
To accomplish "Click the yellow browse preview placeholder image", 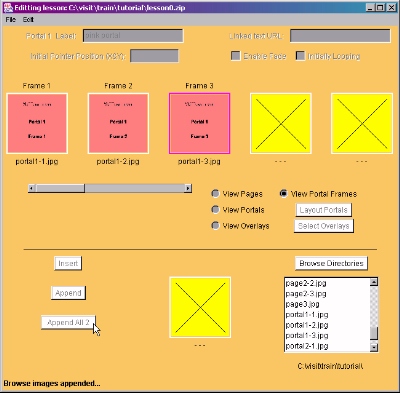I will point(200,307).
